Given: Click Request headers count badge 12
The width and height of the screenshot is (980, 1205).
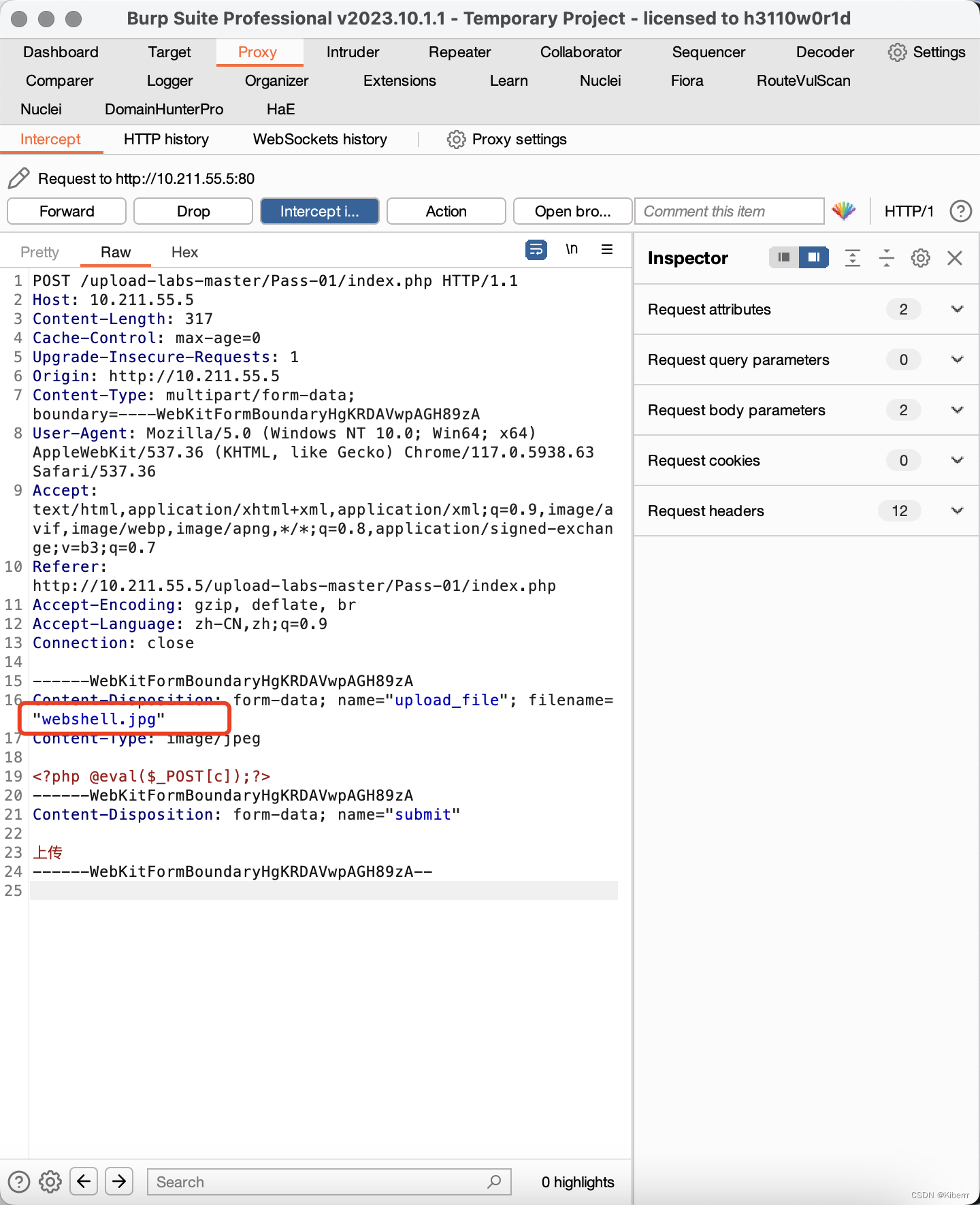Looking at the screenshot, I should pos(900,511).
